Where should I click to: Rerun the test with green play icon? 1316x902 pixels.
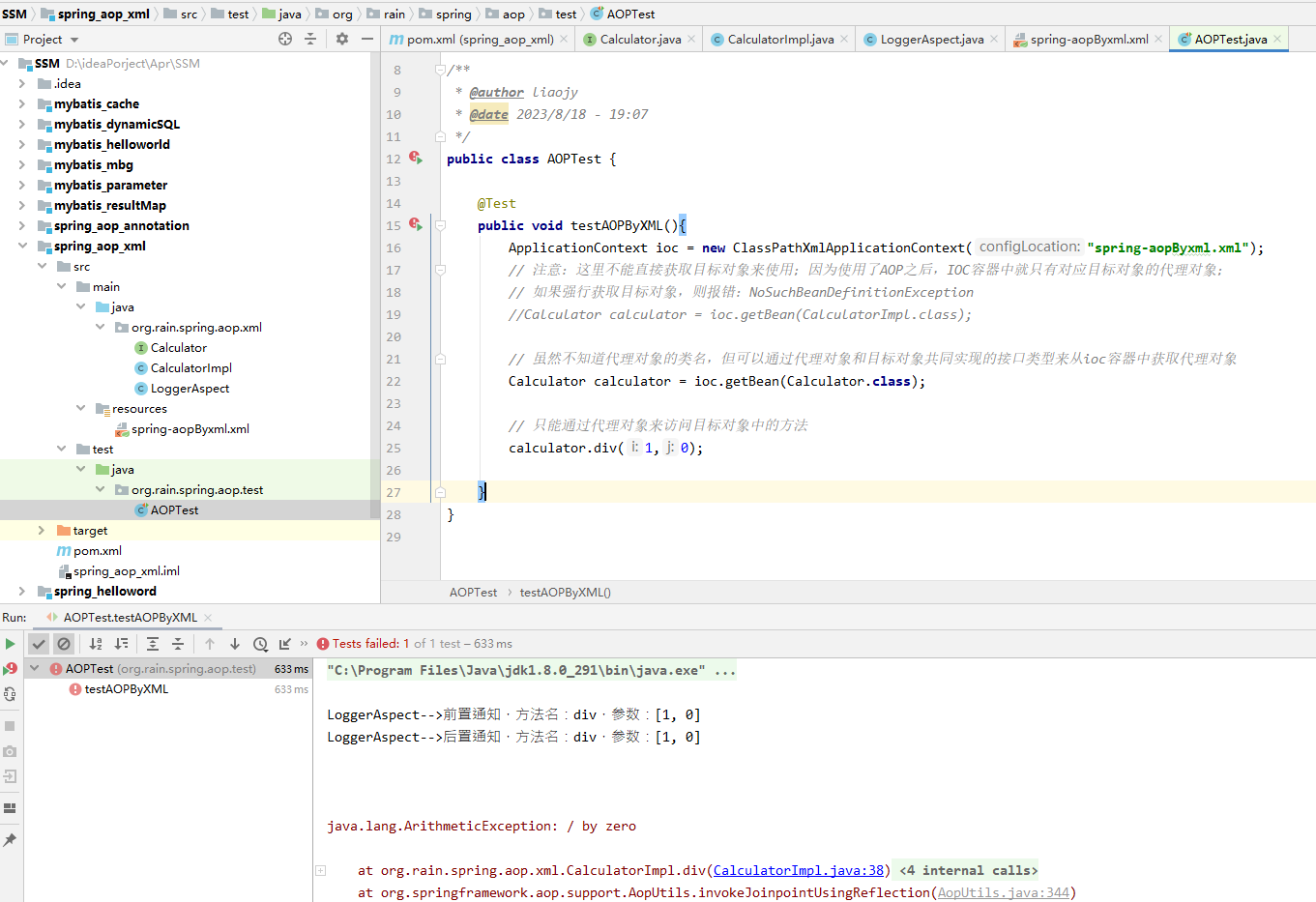(x=10, y=644)
